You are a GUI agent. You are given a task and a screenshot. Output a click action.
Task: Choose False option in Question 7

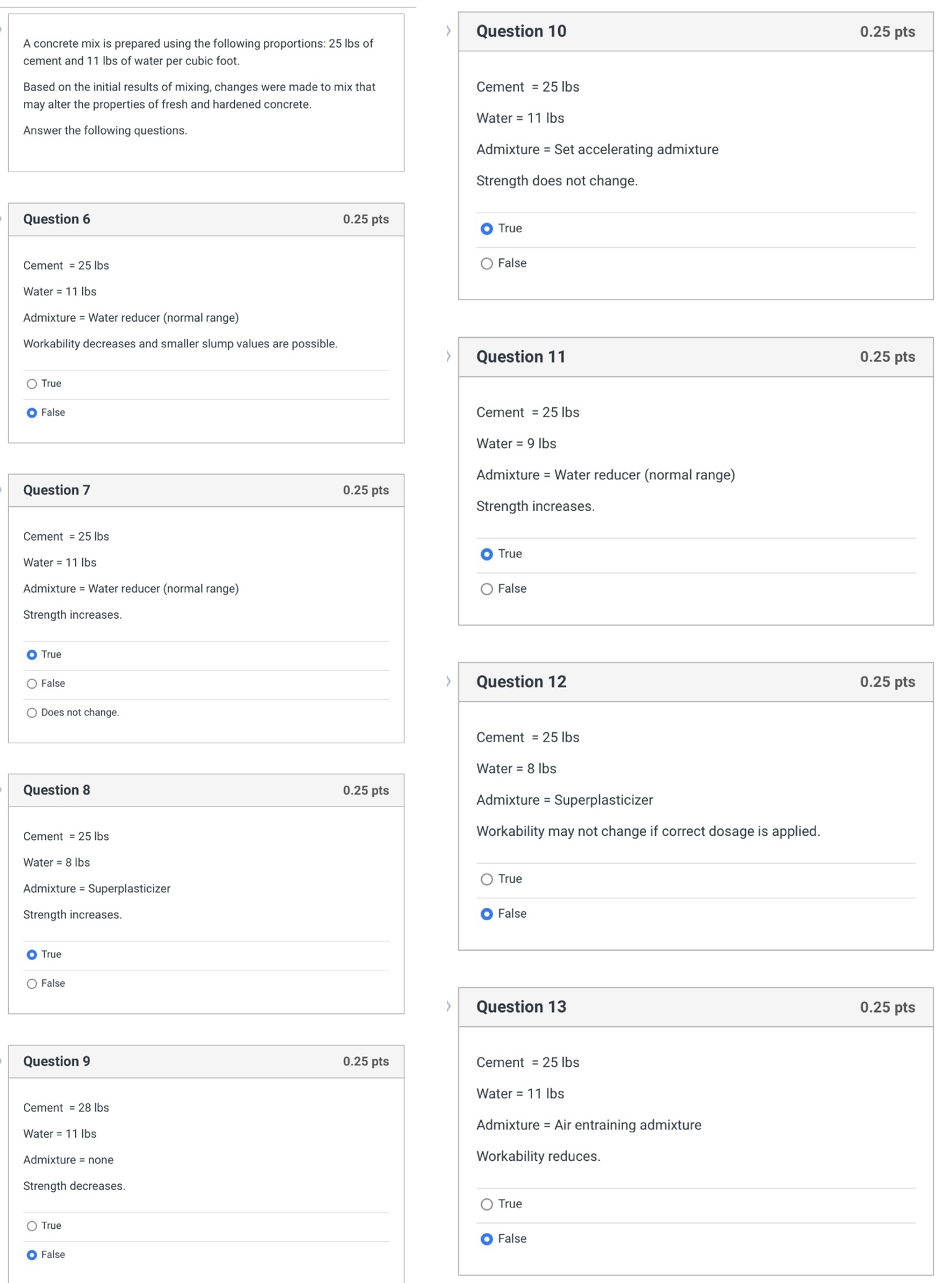(32, 683)
